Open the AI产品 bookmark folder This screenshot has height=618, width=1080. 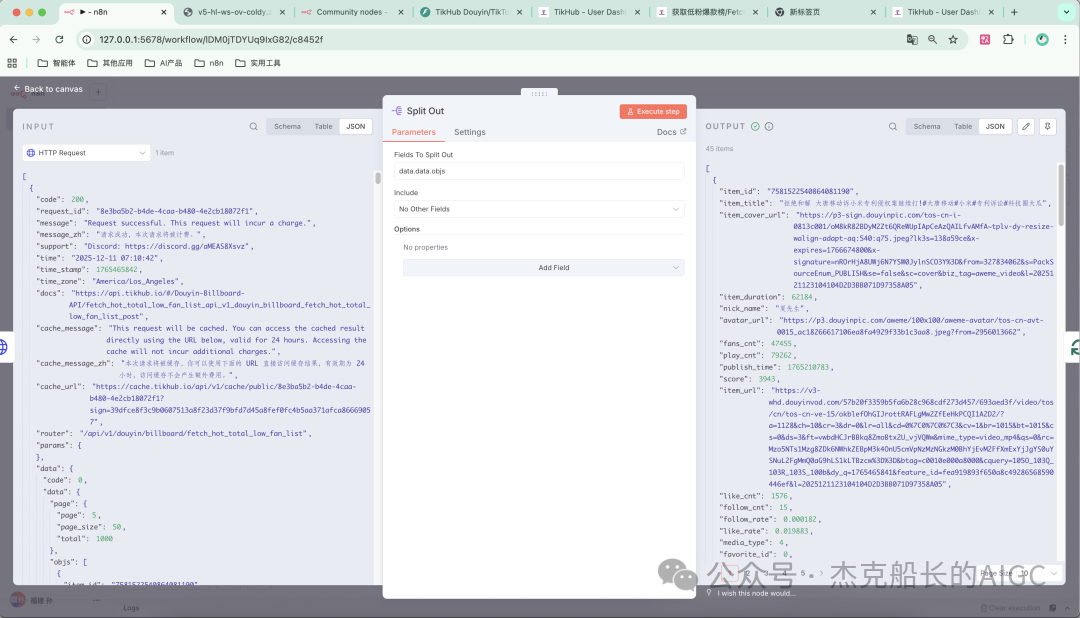(164, 63)
